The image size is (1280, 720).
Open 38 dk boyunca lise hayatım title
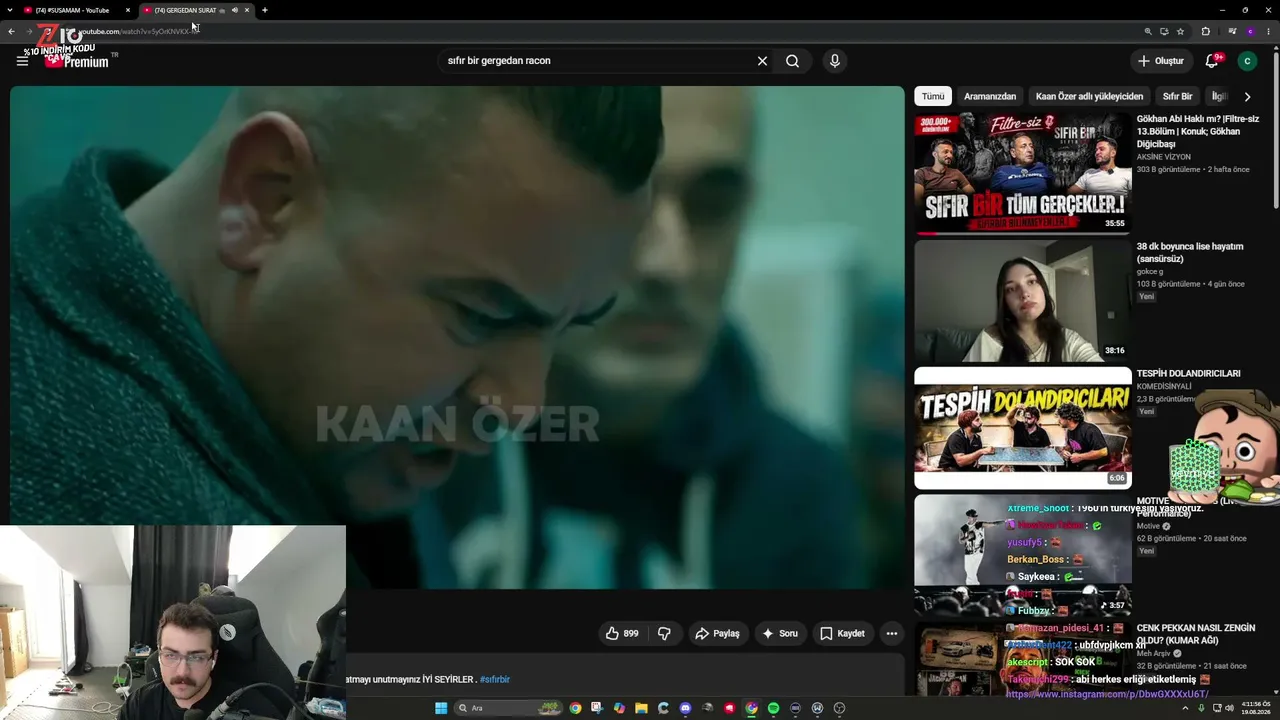pos(1190,252)
